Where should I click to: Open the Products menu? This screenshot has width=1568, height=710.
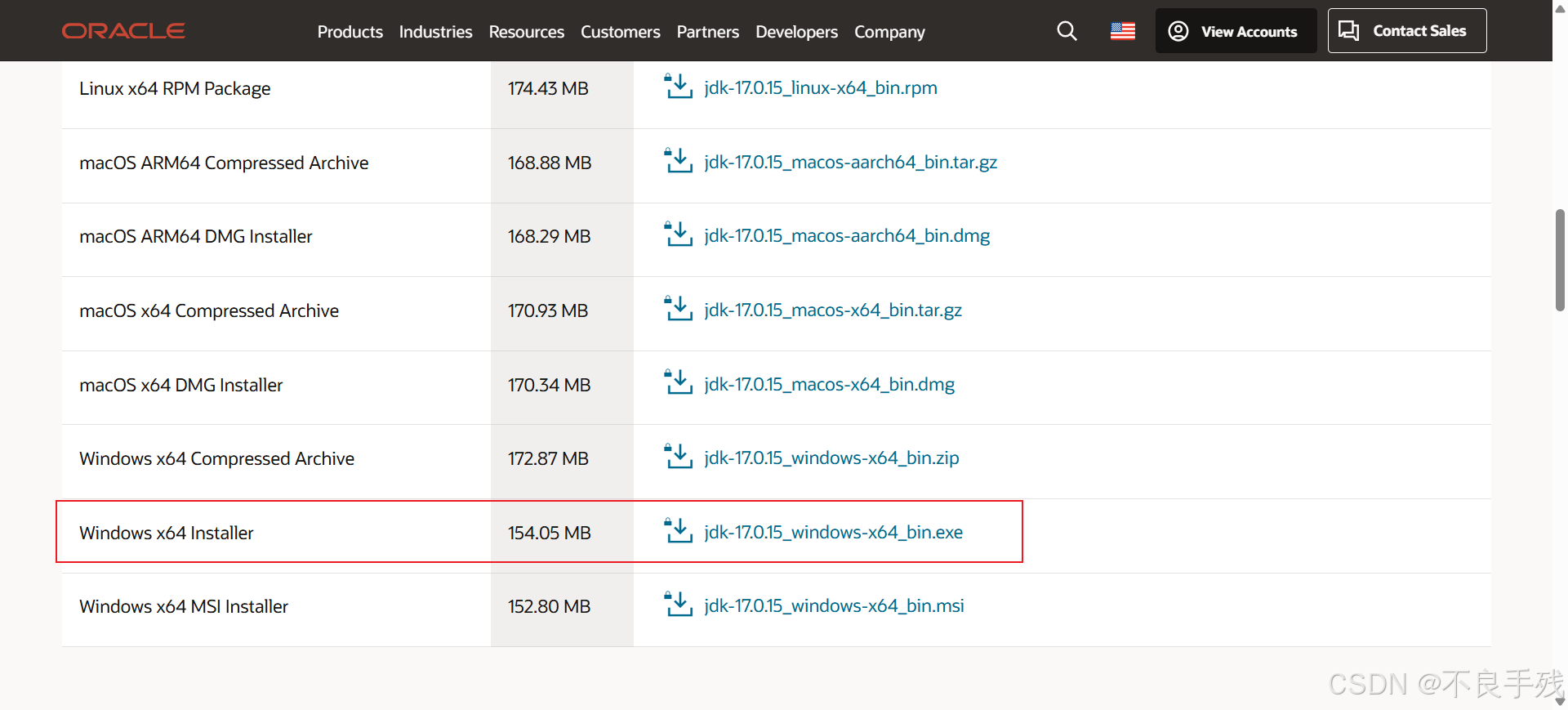pos(350,32)
